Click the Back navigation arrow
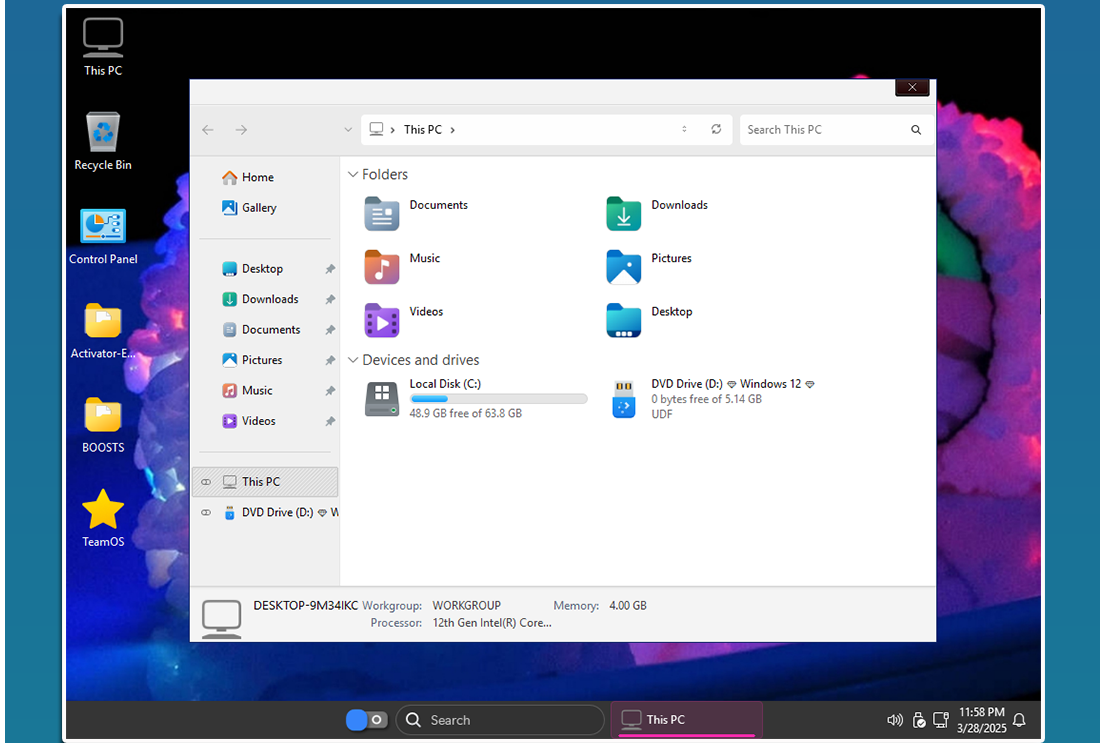Image resolution: width=1108 pixels, height=743 pixels. [208, 130]
